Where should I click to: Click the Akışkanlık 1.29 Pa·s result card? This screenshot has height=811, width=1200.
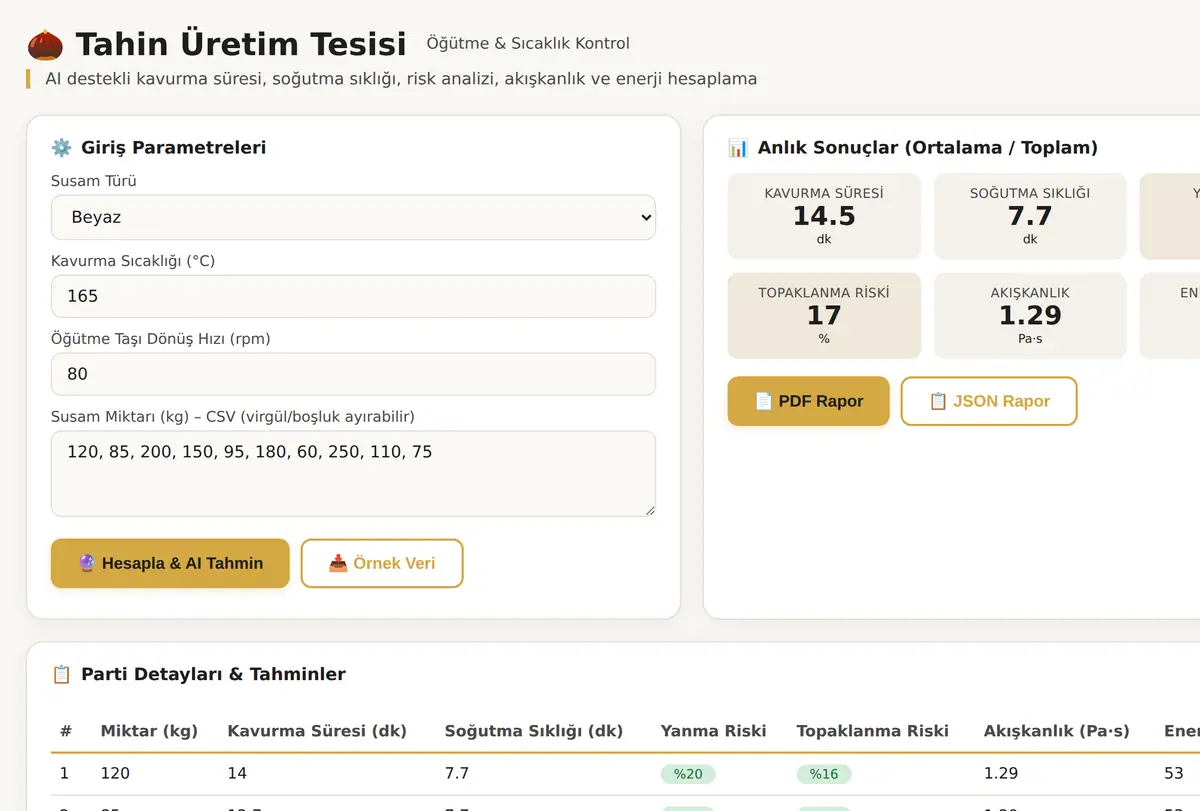[x=1030, y=316]
